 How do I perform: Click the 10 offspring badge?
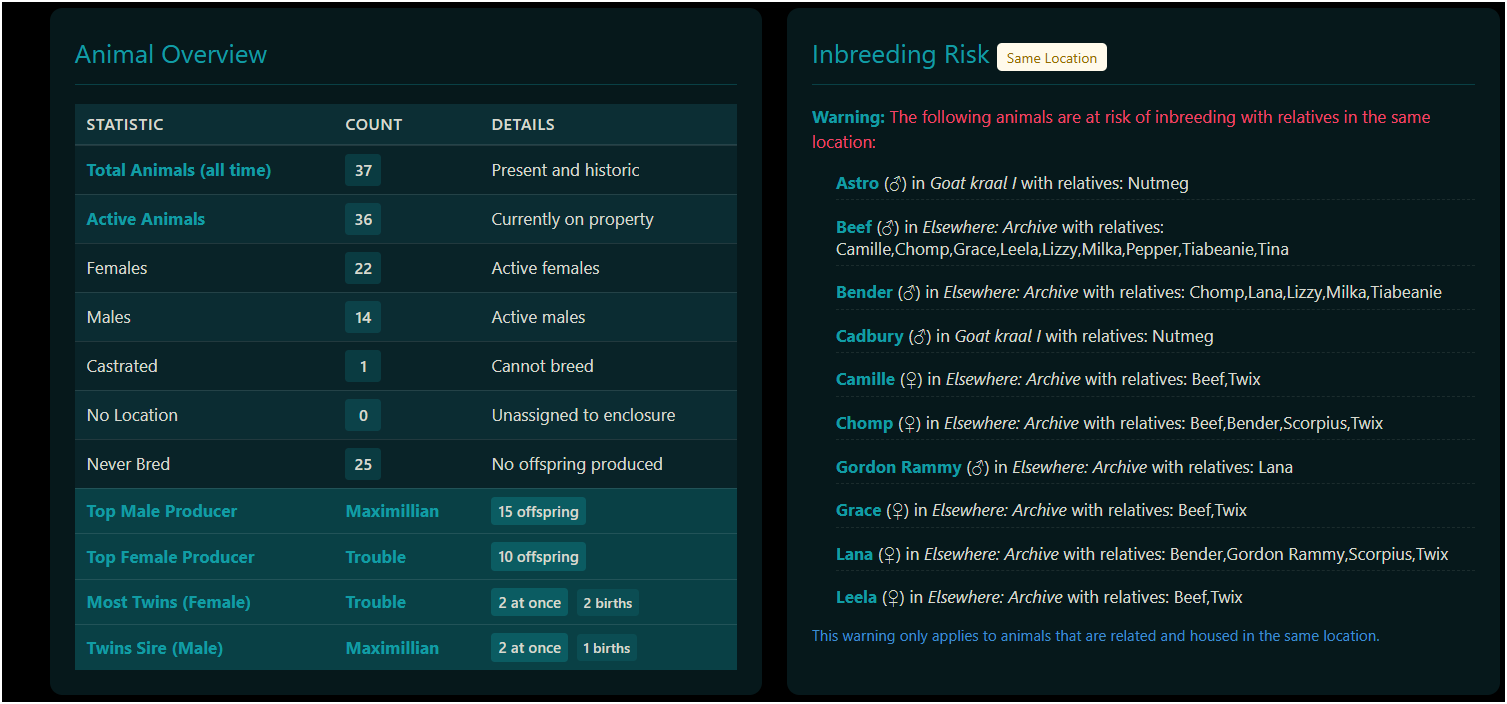click(x=538, y=558)
